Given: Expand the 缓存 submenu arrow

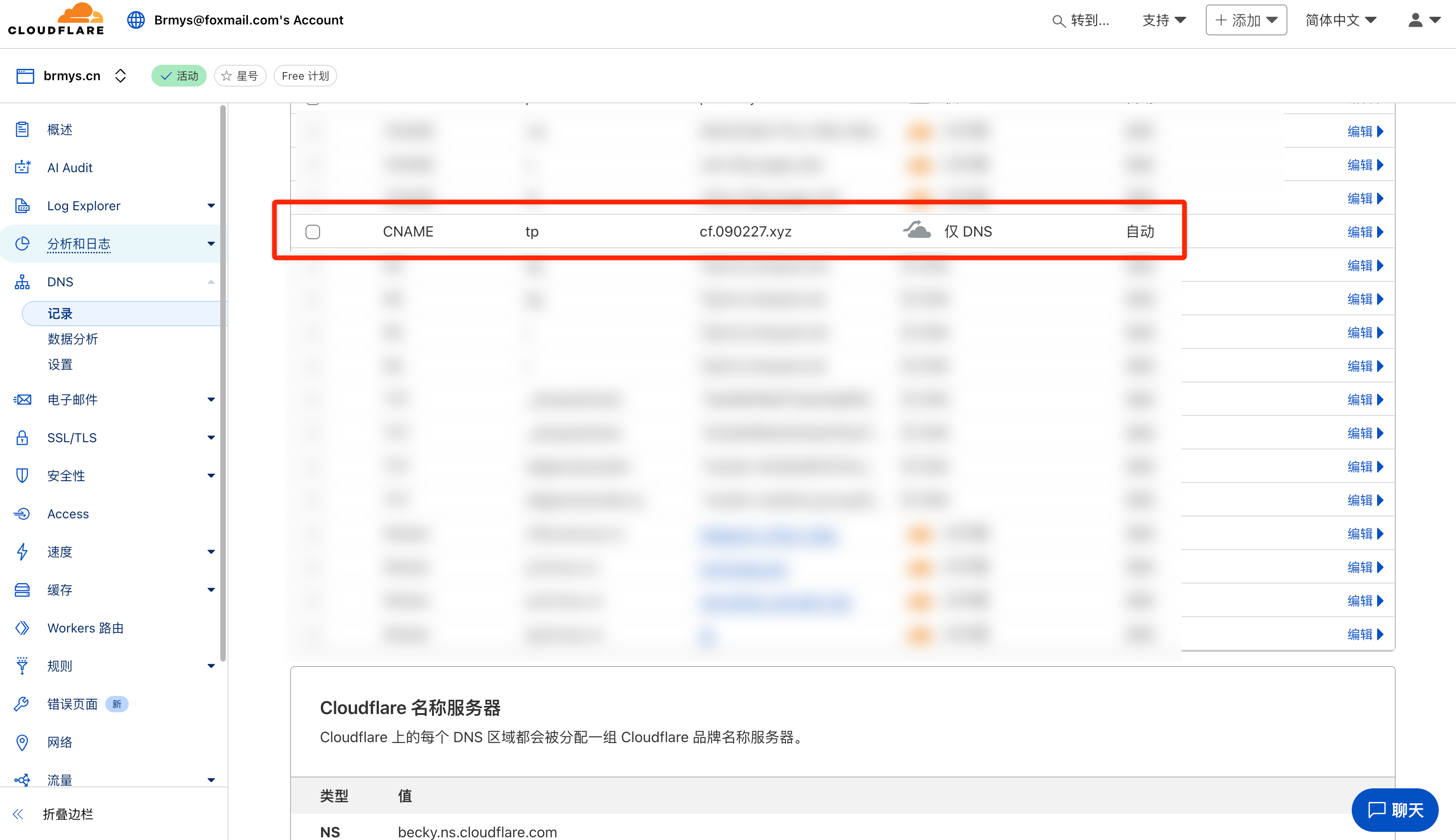Looking at the screenshot, I should 211,589.
